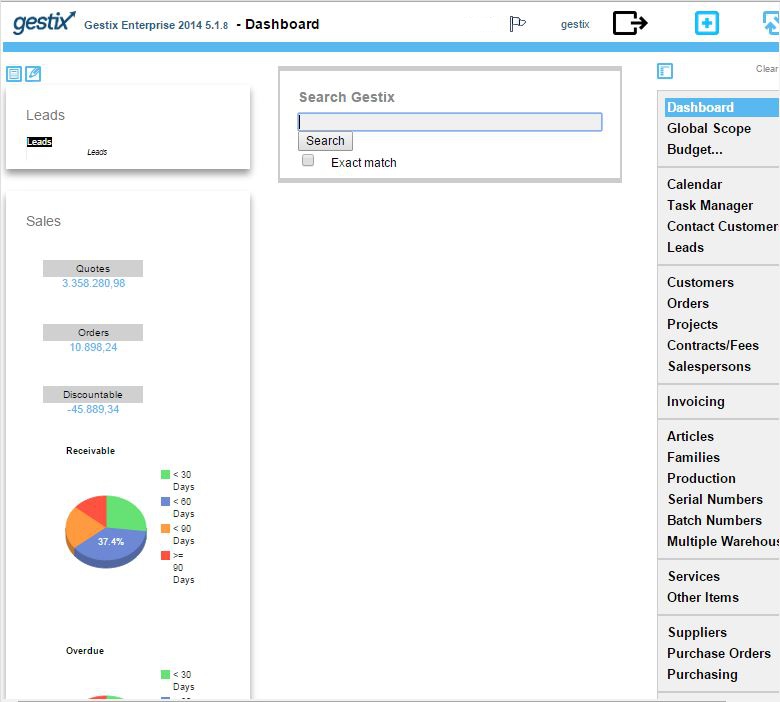This screenshot has width=780, height=702.
Task: Click the green < 30 Days Overdue swatch
Action: click(165, 675)
